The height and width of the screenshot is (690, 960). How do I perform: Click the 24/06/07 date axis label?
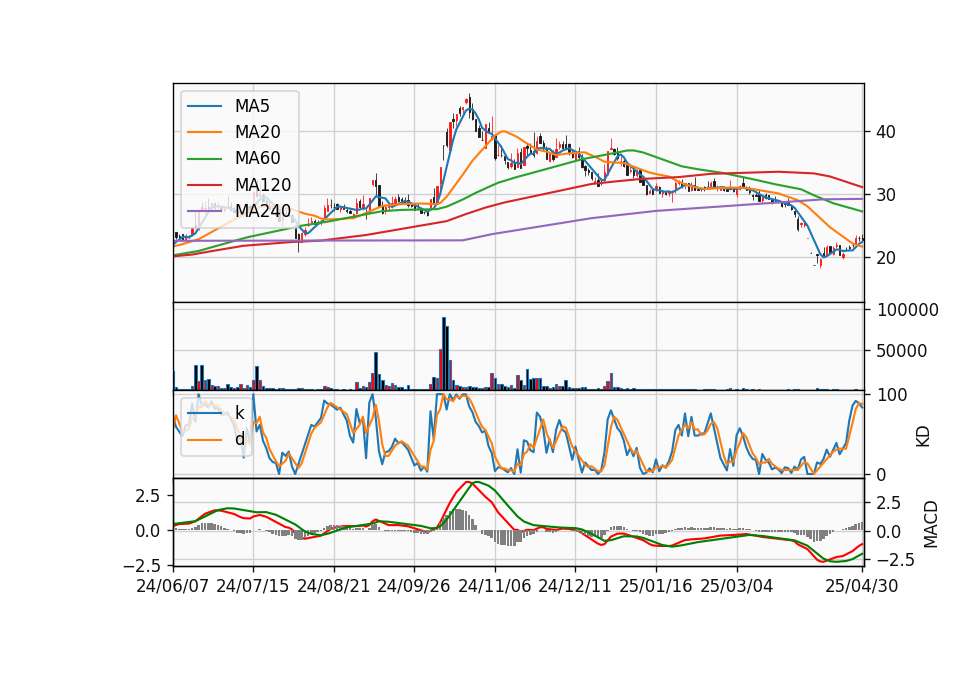(x=173, y=586)
